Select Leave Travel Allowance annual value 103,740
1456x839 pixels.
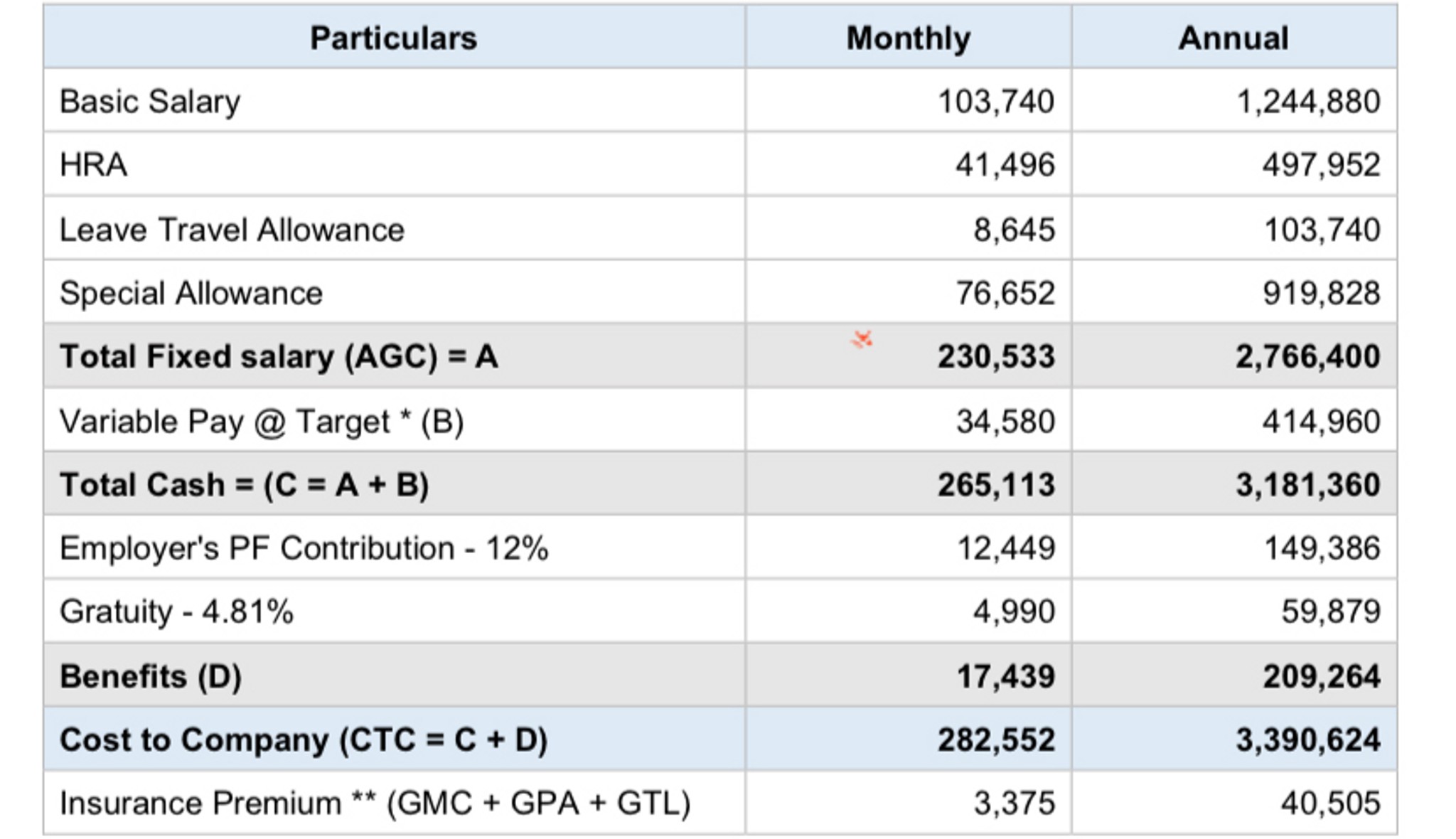[x=1322, y=230]
